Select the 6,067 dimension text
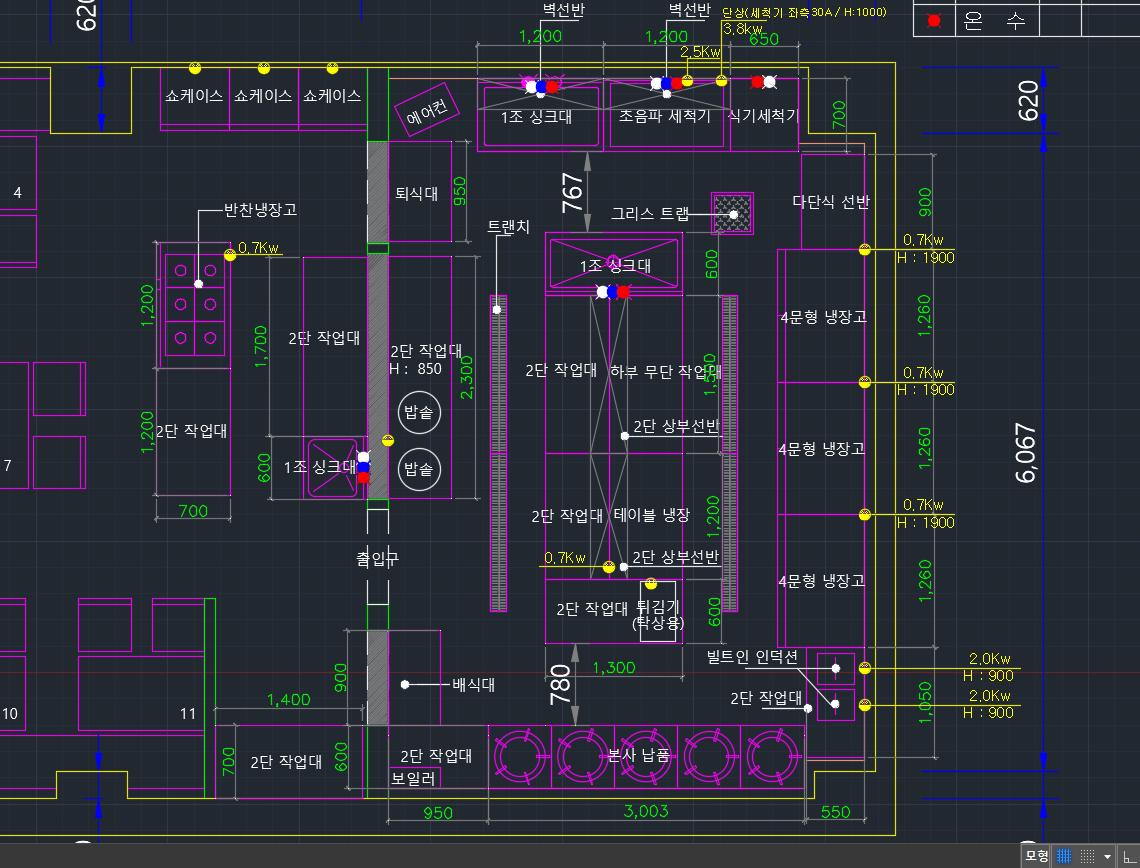This screenshot has height=868, width=1140. (x=1027, y=453)
